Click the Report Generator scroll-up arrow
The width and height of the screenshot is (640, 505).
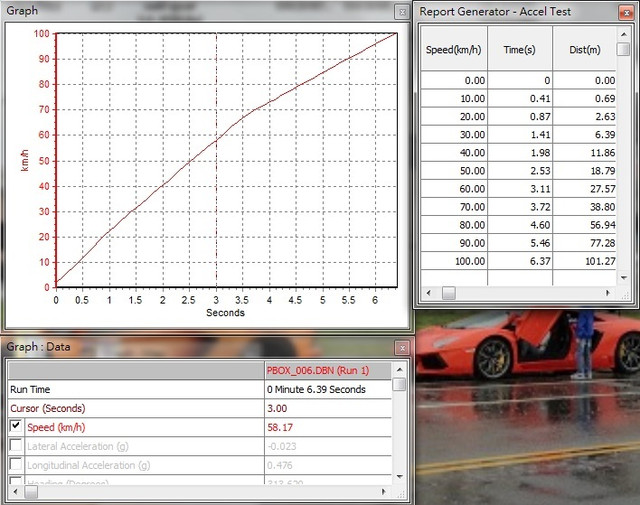pos(624,34)
